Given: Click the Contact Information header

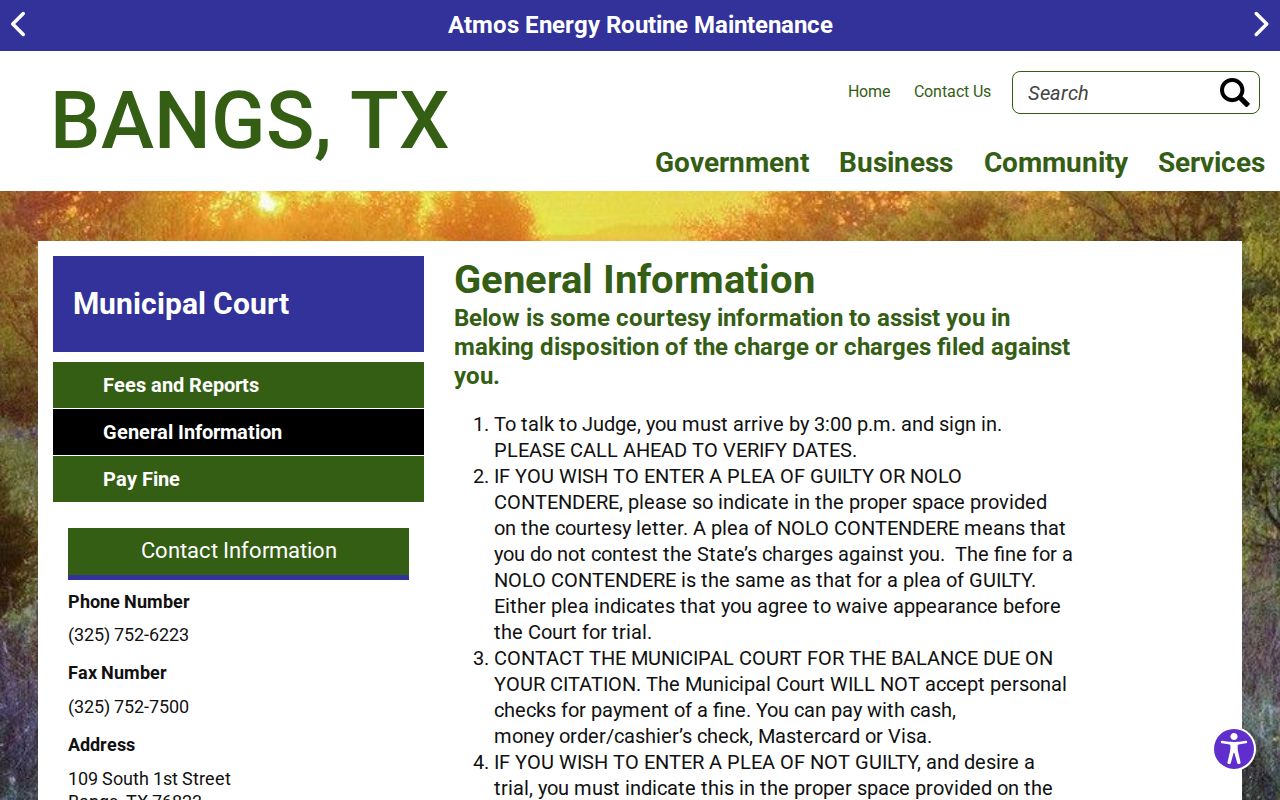Looking at the screenshot, I should pos(238,552).
